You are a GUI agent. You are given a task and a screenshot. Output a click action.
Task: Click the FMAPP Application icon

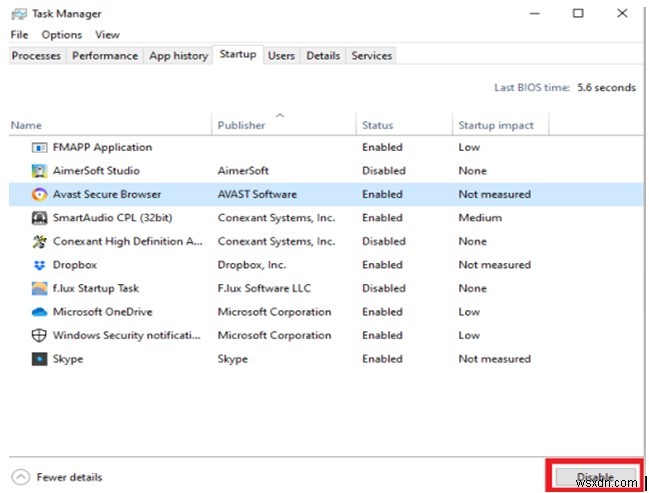(39, 147)
